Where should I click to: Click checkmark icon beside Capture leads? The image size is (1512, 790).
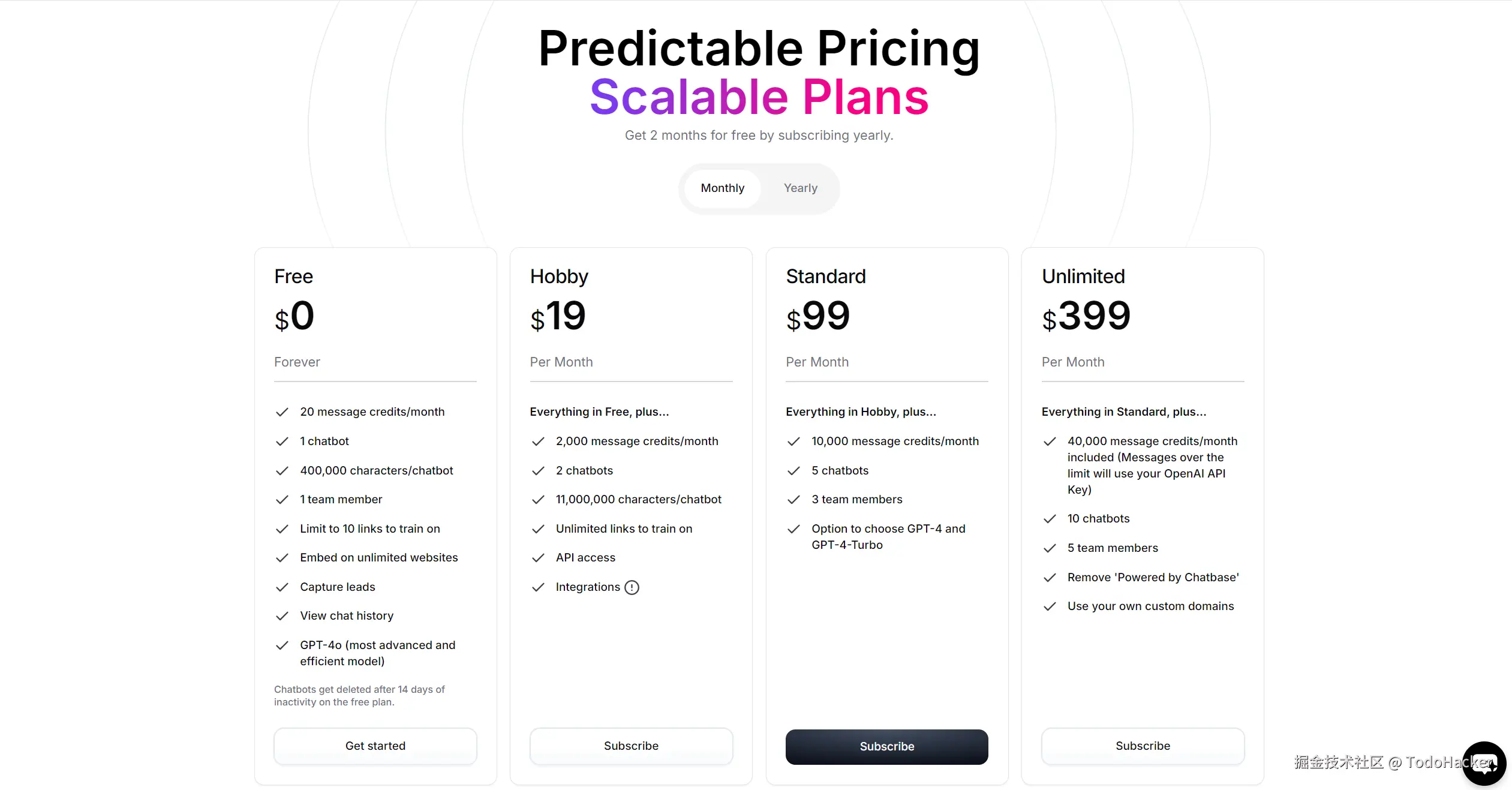pyautogui.click(x=282, y=587)
